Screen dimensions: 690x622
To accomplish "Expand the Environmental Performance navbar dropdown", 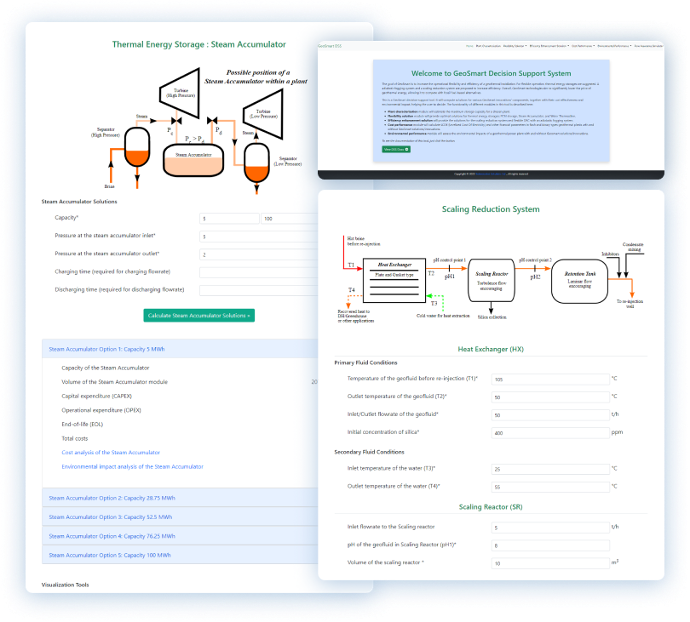I will (614, 46).
